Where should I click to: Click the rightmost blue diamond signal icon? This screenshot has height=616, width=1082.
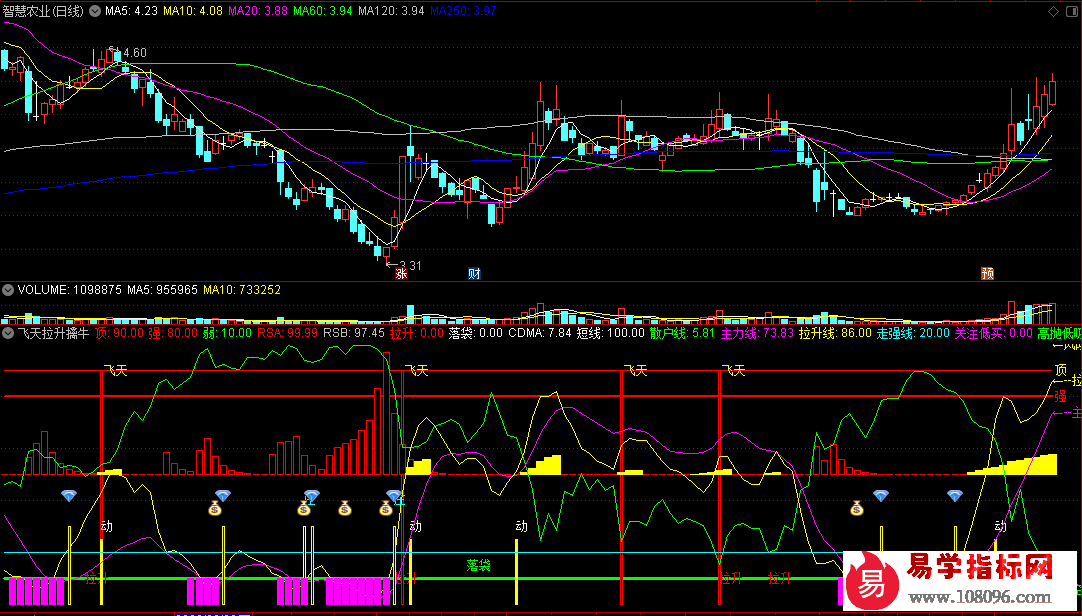[954, 495]
